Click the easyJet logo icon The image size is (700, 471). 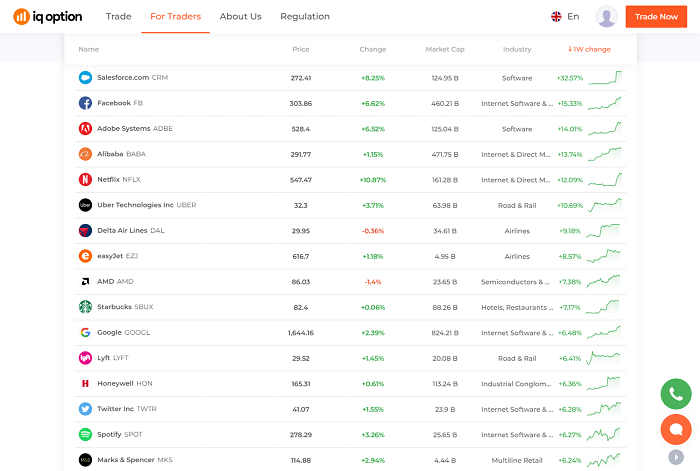(85, 256)
